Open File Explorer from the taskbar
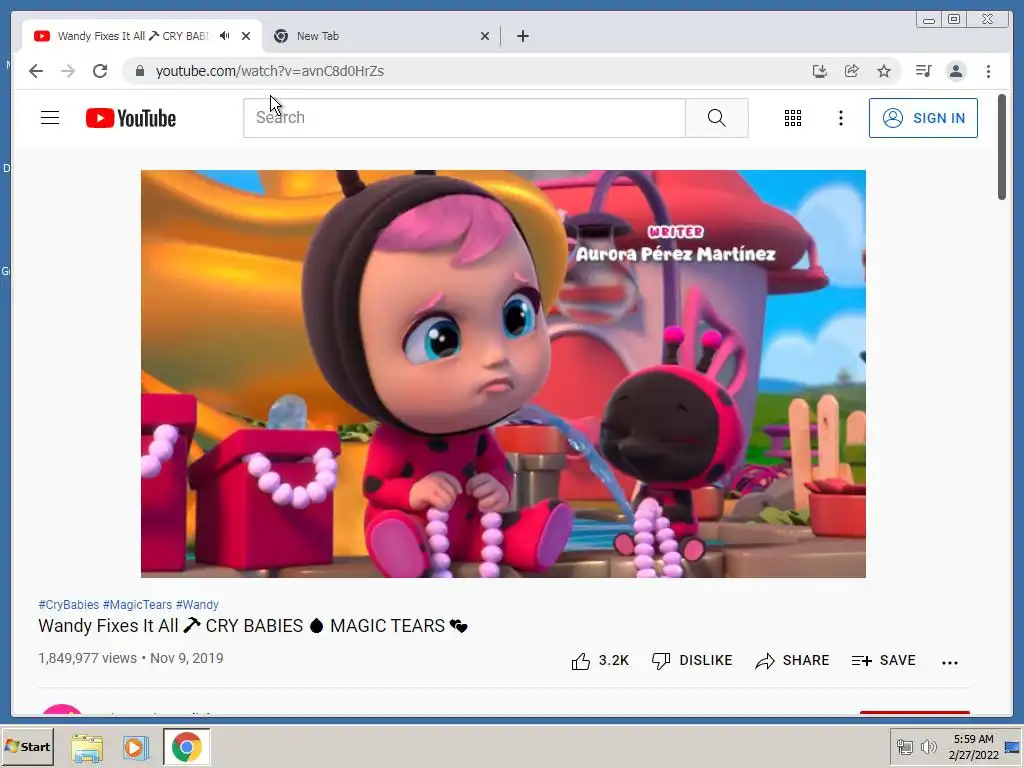1024x768 pixels. (x=87, y=747)
